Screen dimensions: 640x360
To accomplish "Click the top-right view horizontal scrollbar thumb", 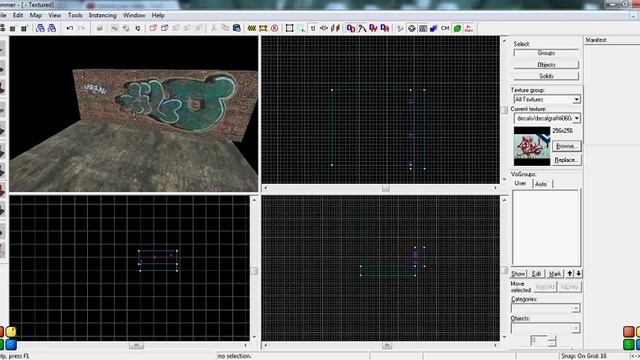I will tap(386, 188).
